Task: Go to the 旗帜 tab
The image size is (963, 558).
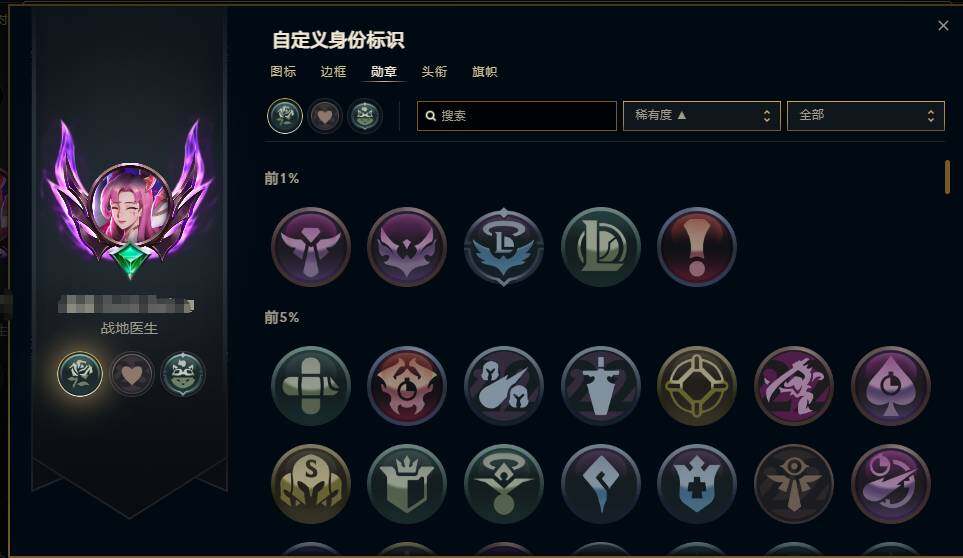Action: pyautogui.click(x=485, y=71)
